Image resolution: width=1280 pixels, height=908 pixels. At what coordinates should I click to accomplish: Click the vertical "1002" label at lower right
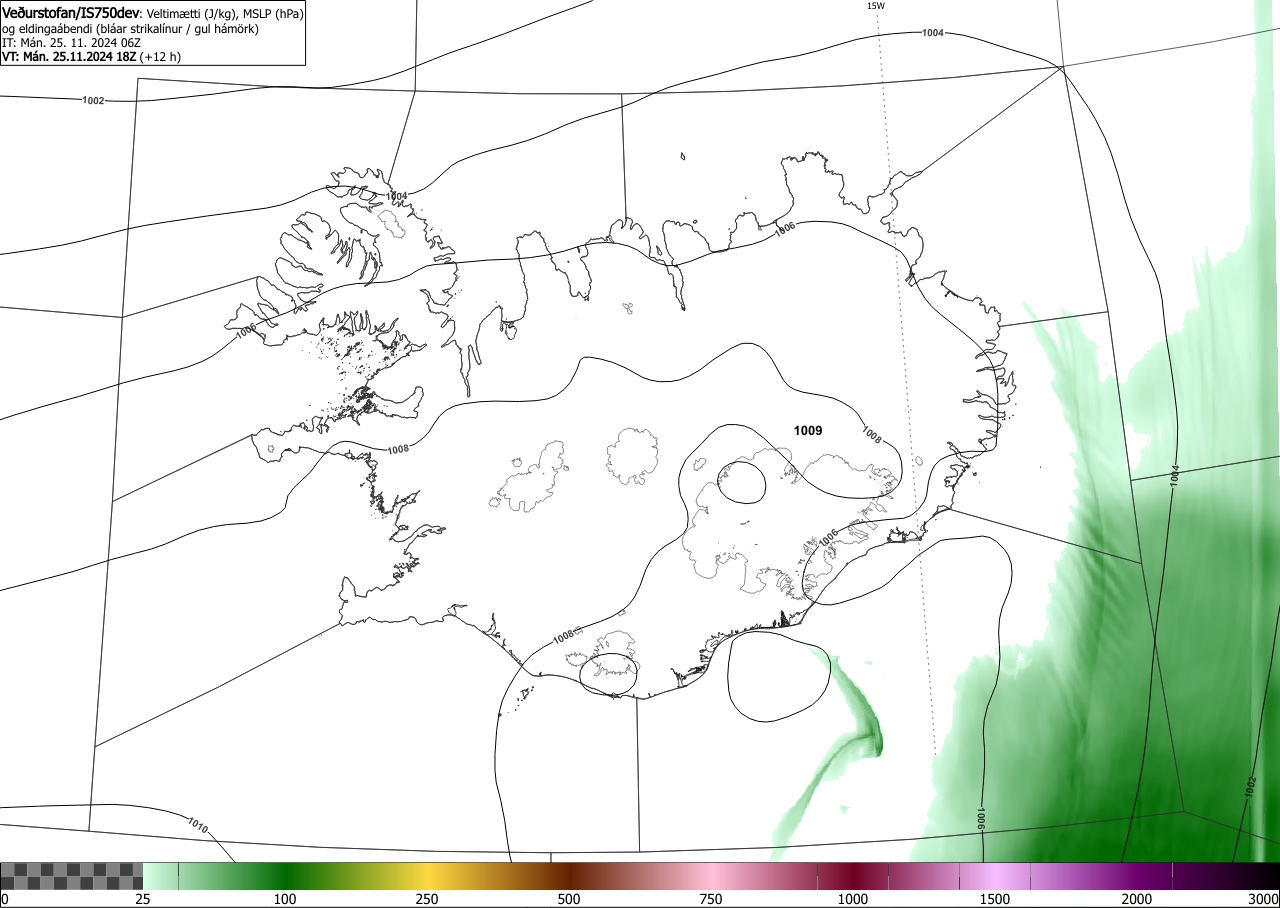[1251, 786]
